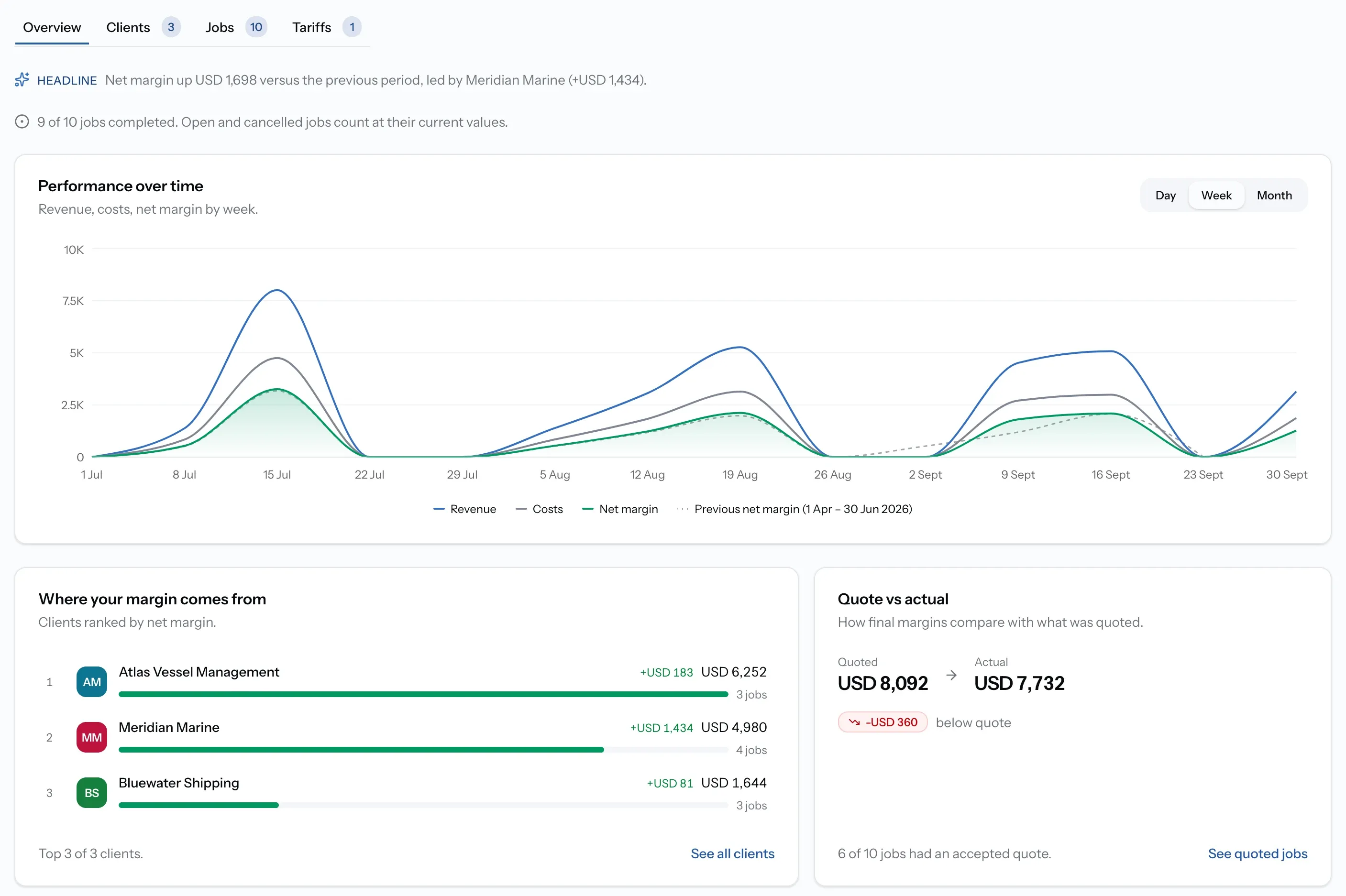Click the 4 jobs count for Meridian Marine
Screen dimensions: 1346x896
751,750
